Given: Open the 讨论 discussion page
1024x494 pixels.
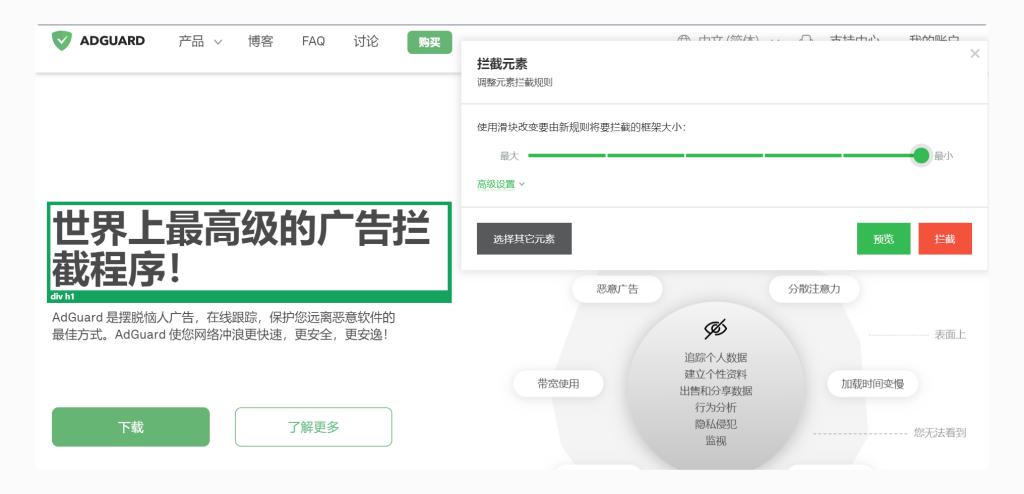Looking at the screenshot, I should (366, 41).
